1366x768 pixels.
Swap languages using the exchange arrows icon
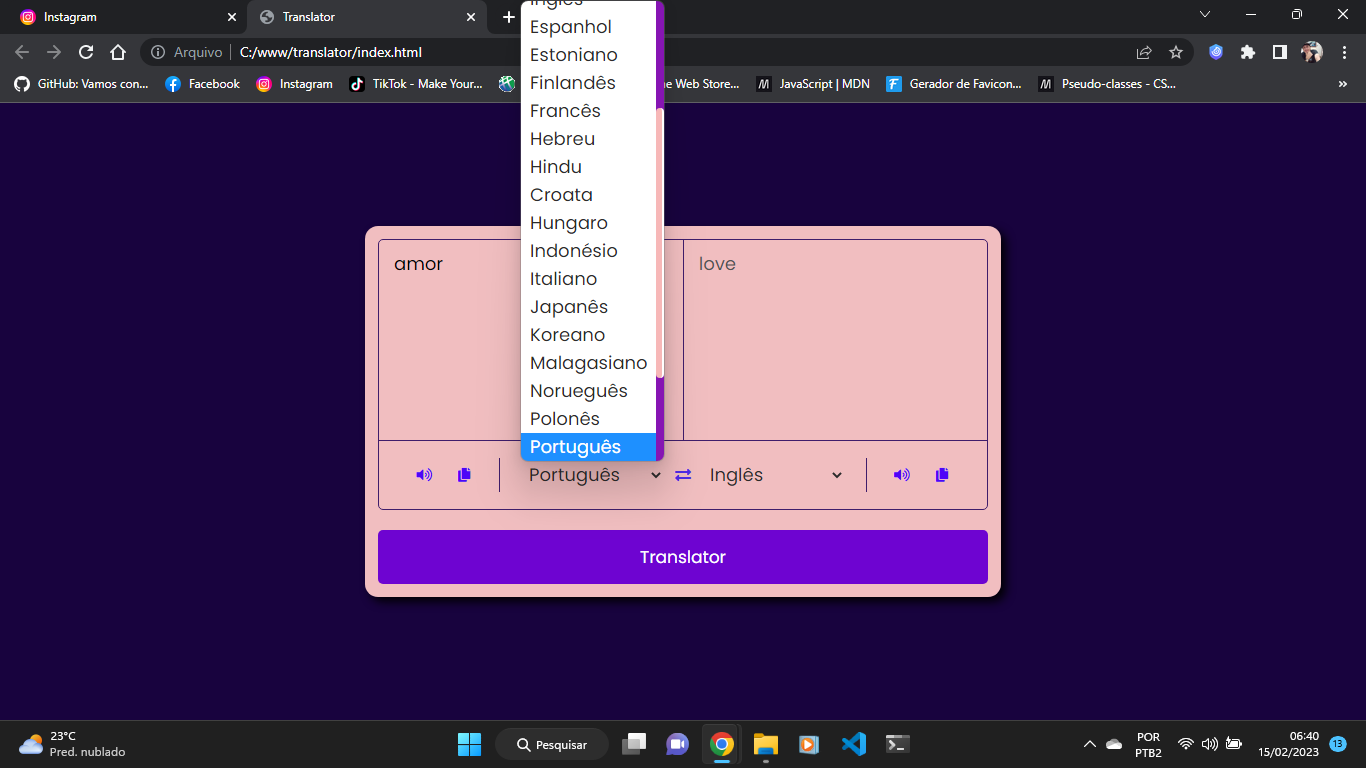683,475
